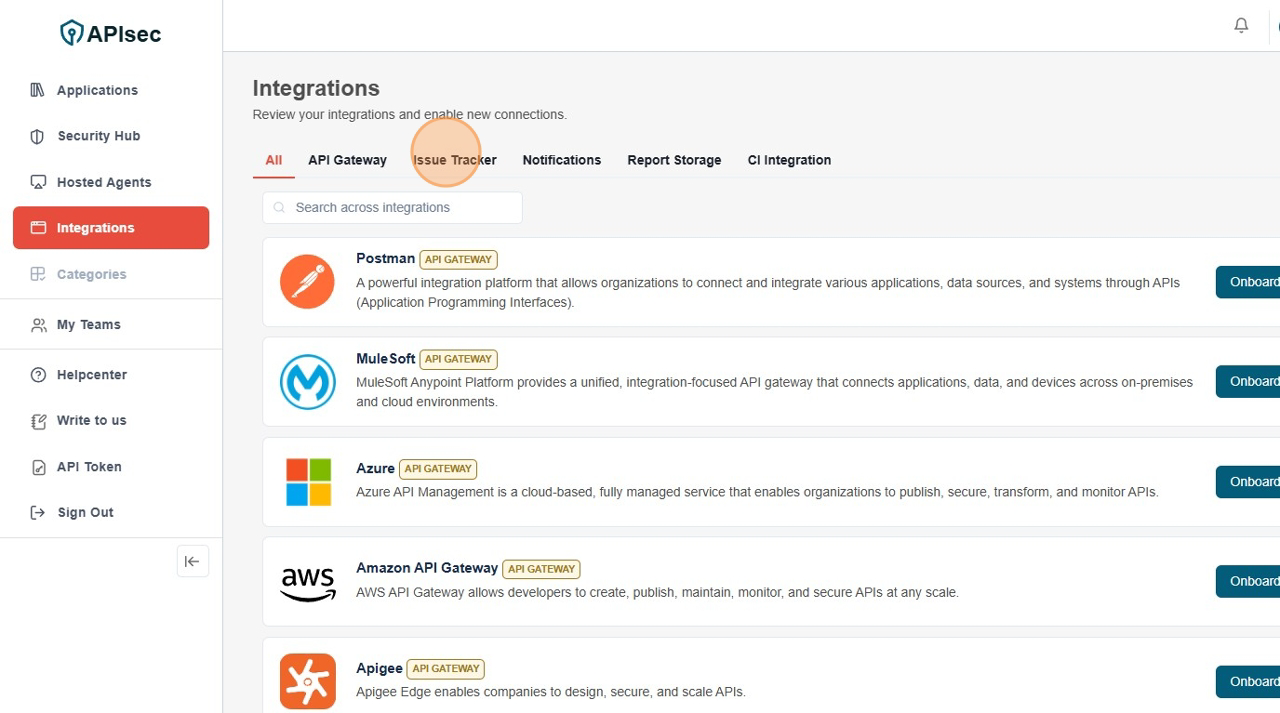Image resolution: width=1280 pixels, height=713 pixels.
Task: Open My Teams in the sidebar
Action: point(88,325)
